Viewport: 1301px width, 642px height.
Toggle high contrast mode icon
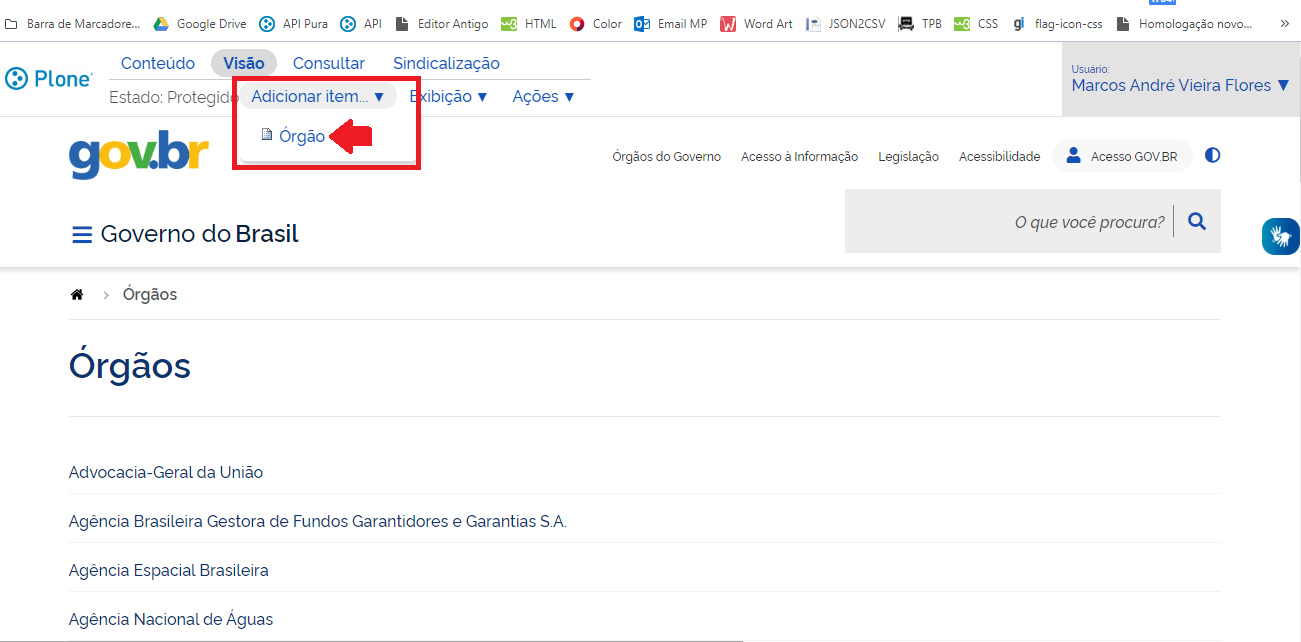pyautogui.click(x=1212, y=155)
